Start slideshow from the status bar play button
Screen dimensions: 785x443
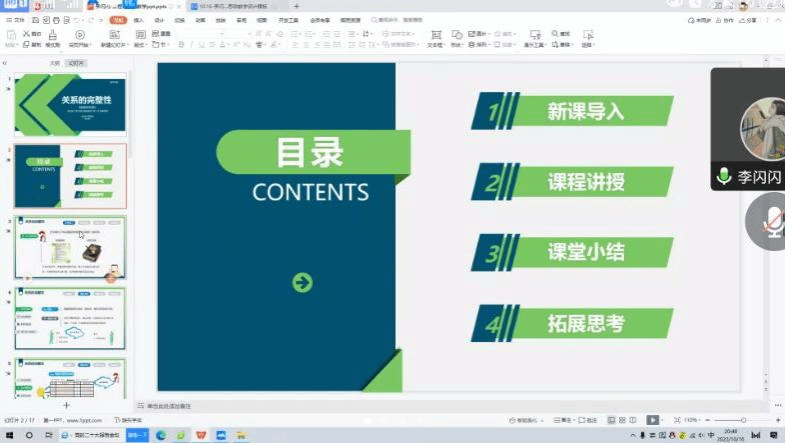[652, 420]
